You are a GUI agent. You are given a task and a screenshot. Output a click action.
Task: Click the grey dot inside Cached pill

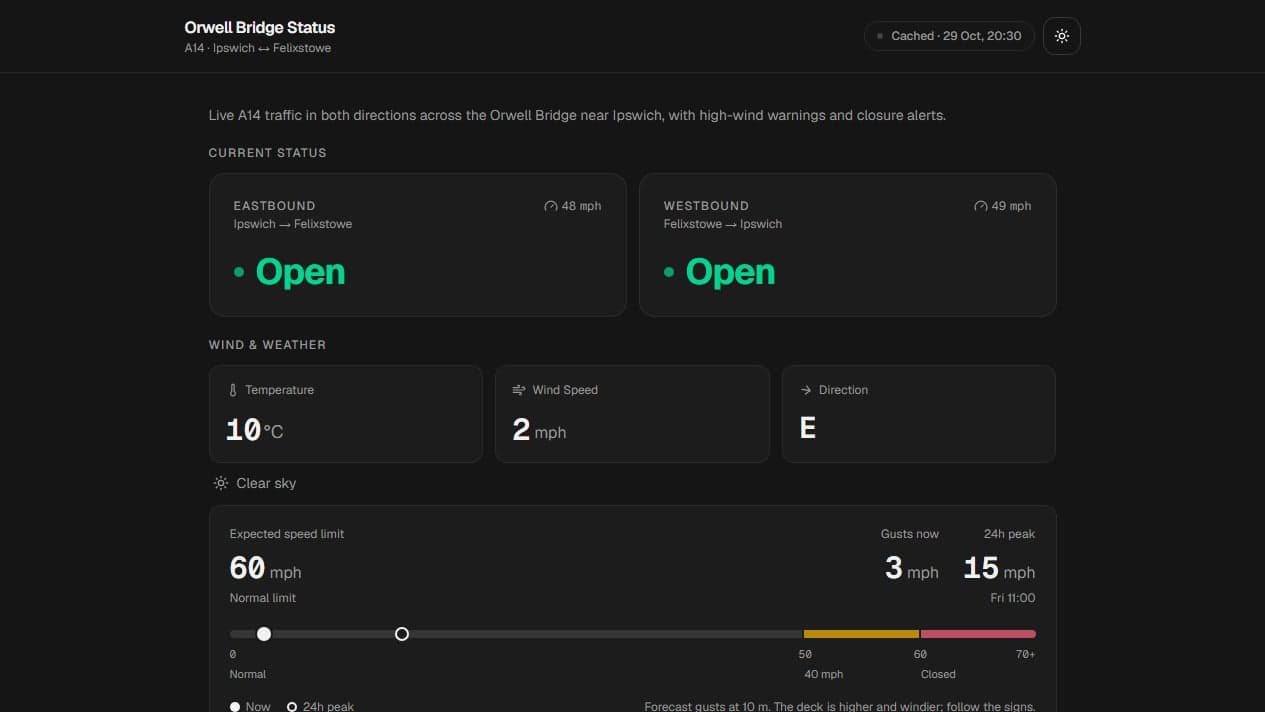click(x=880, y=36)
